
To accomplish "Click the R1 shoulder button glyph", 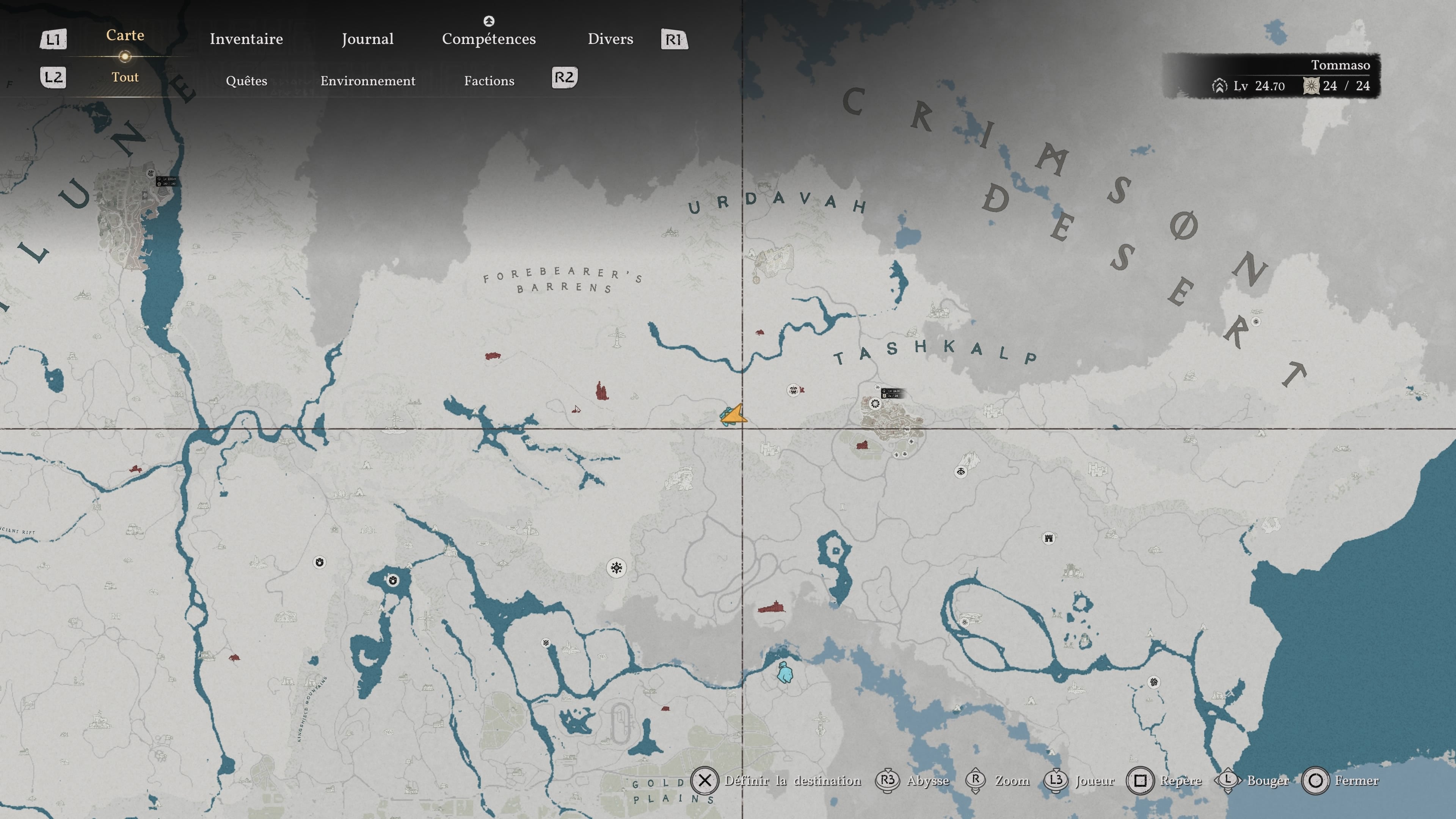I will pos(674,39).
